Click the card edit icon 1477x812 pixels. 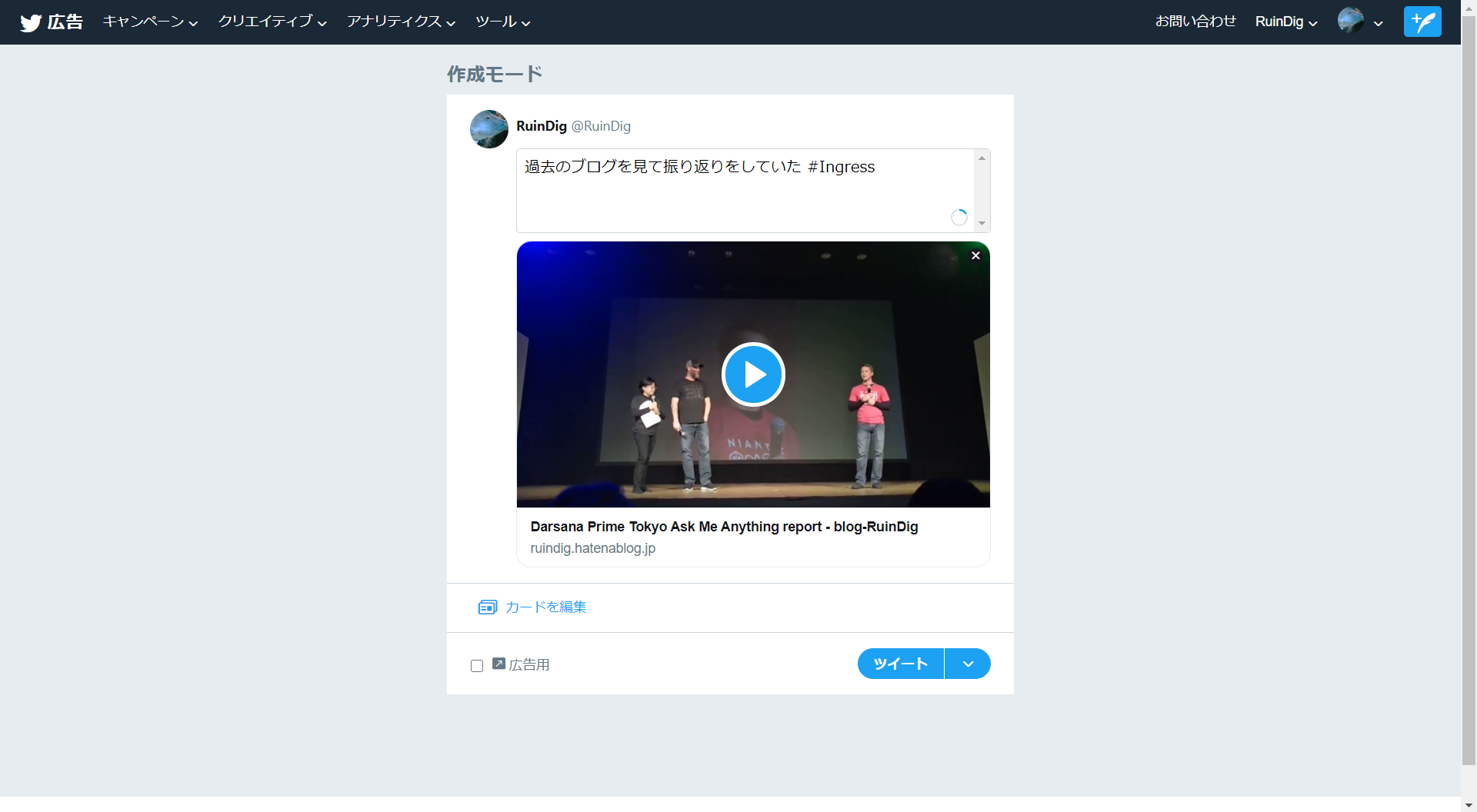tap(488, 607)
